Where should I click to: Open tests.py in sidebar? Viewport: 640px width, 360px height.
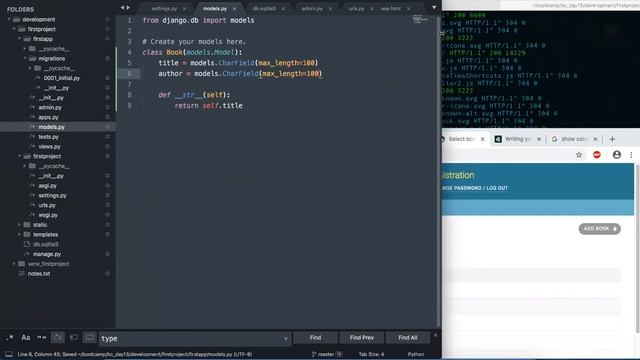click(x=49, y=137)
